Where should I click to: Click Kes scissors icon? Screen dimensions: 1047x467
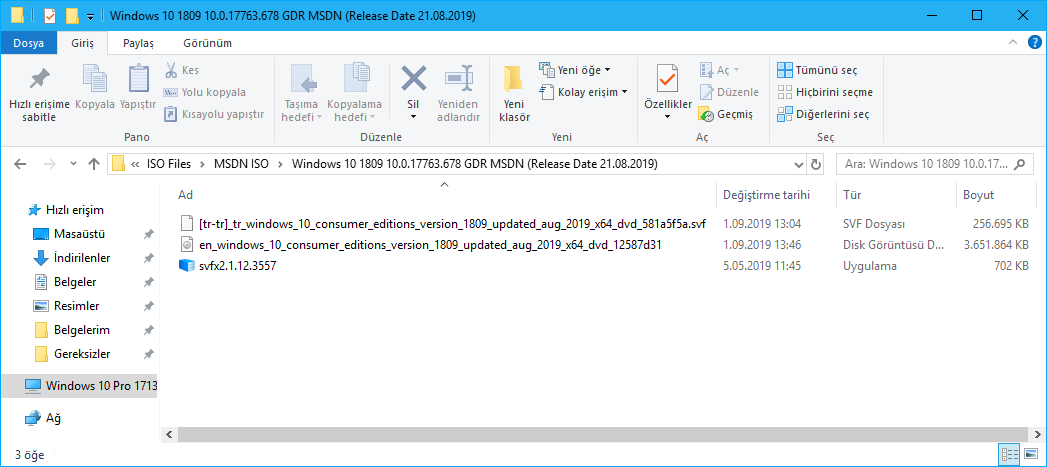point(182,70)
